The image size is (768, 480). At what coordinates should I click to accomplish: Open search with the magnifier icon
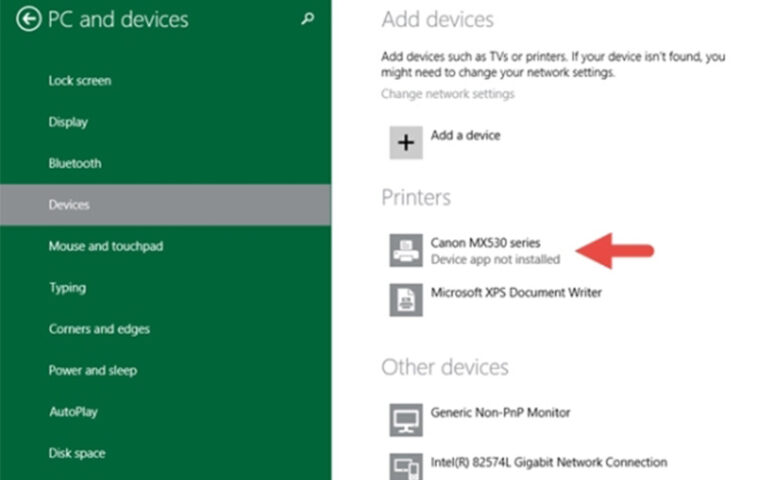click(308, 19)
